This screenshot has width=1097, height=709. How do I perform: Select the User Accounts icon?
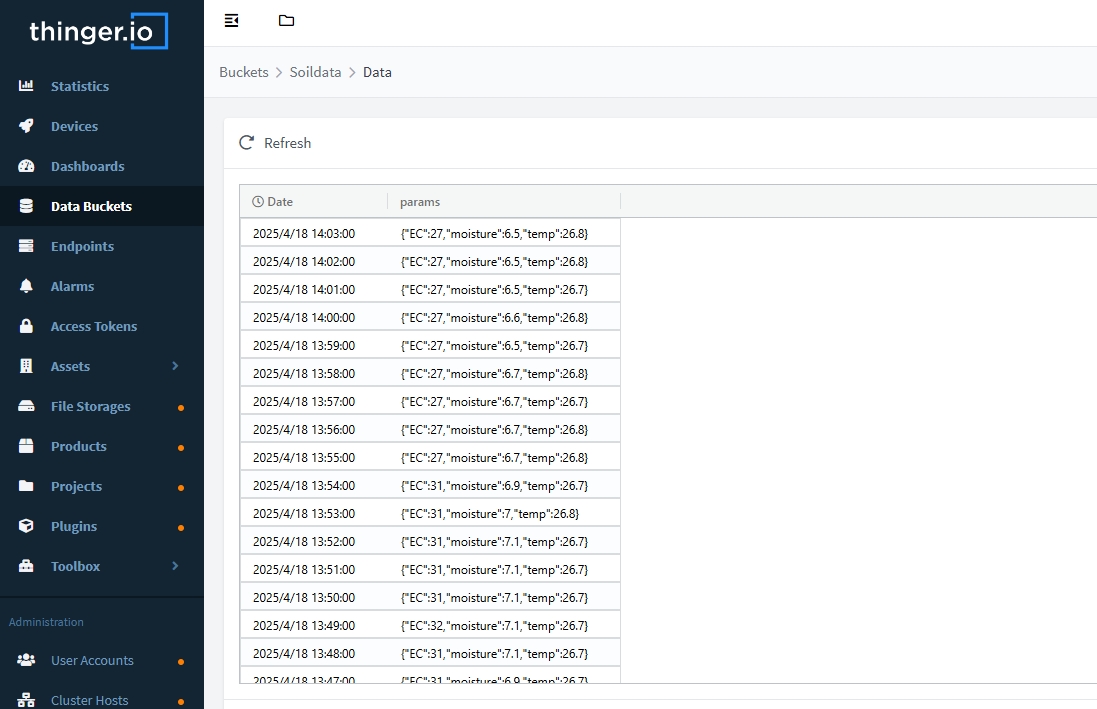pos(25,660)
